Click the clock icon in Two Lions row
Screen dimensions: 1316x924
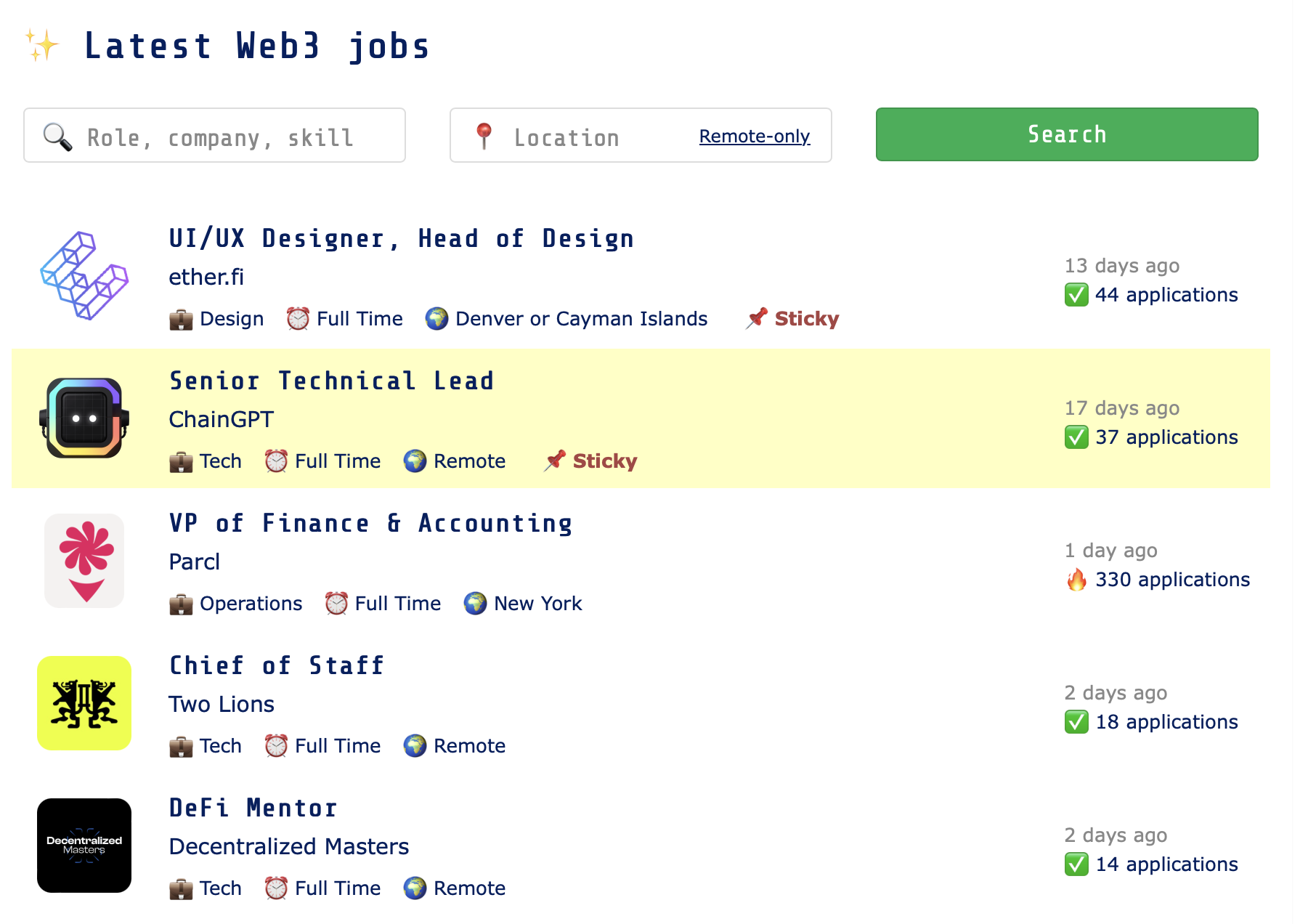[x=276, y=746]
